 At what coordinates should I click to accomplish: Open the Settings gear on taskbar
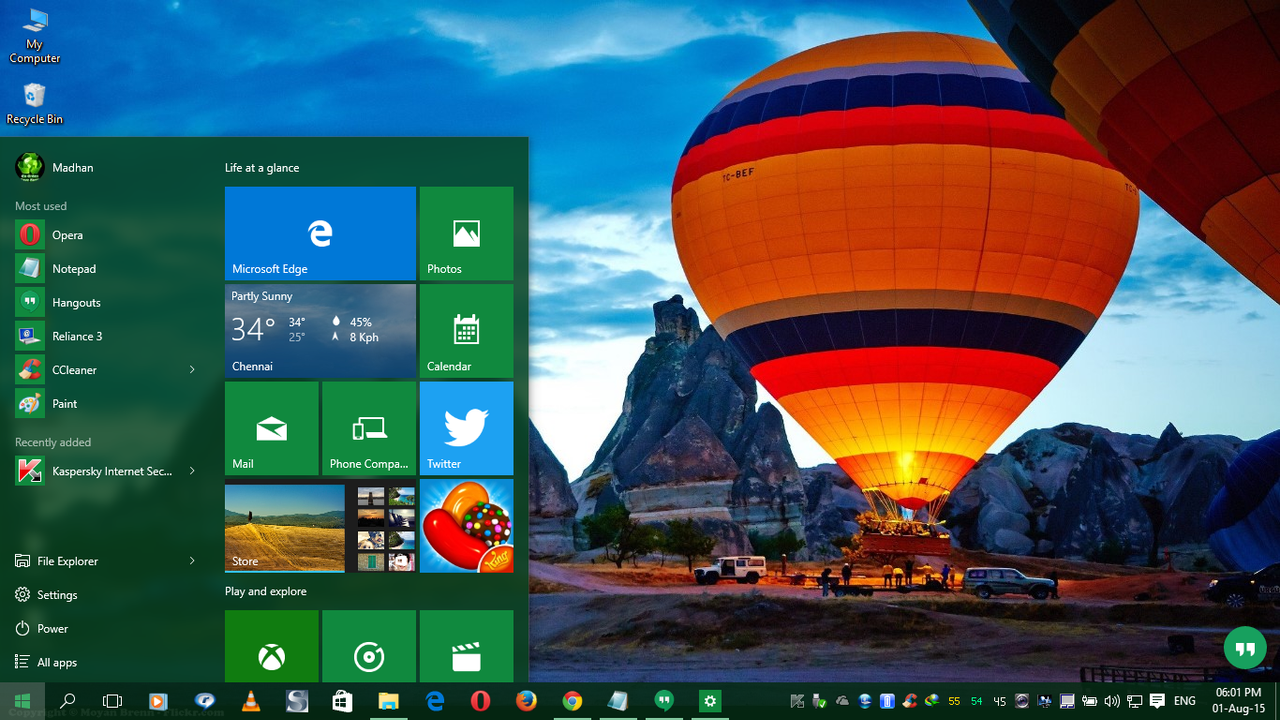pyautogui.click(x=710, y=701)
